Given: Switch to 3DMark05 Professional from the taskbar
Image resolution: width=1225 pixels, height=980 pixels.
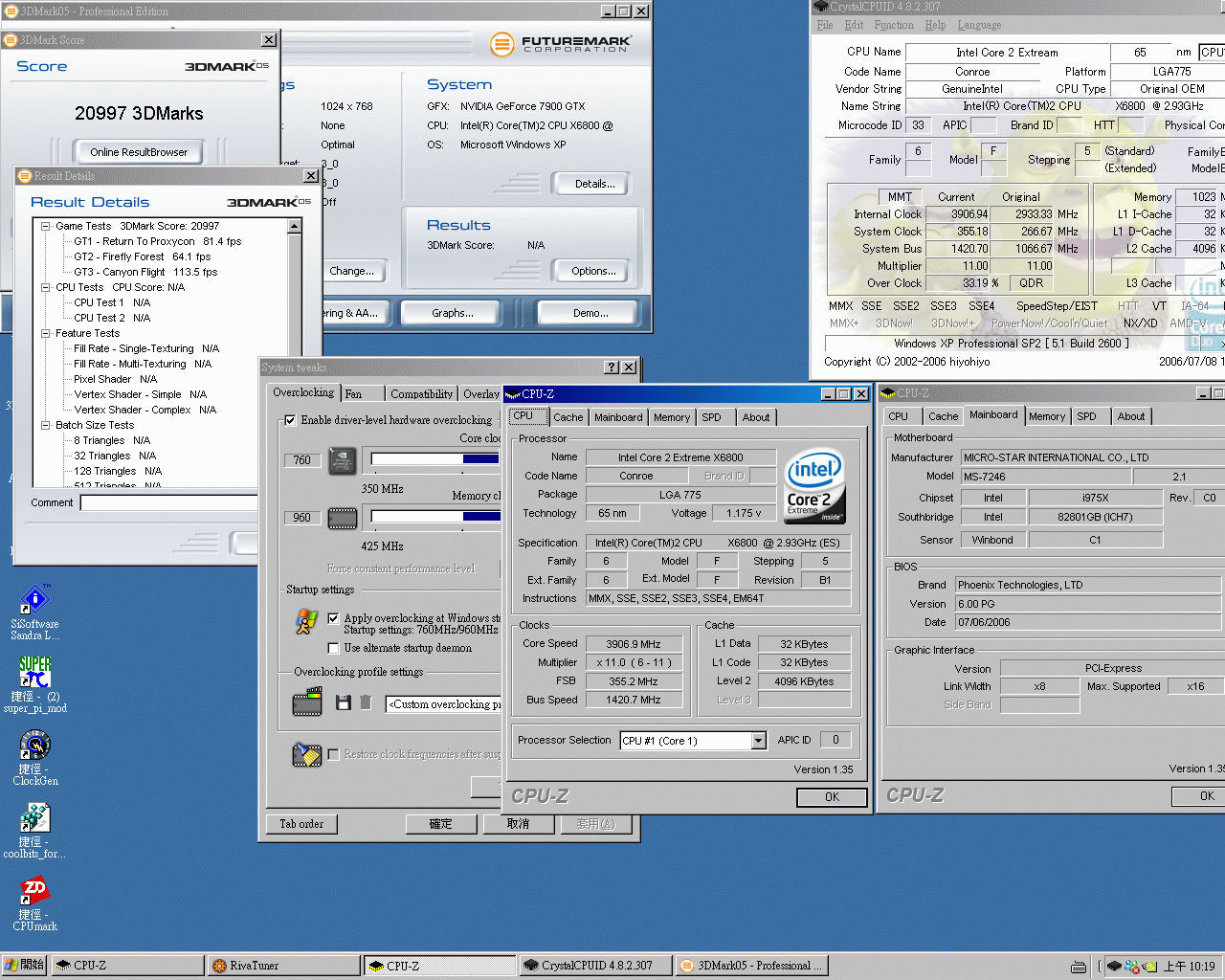Looking at the screenshot, I should (751, 966).
